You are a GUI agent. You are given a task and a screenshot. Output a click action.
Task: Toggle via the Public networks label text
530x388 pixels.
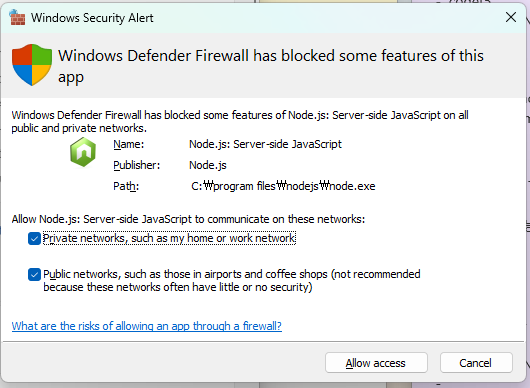(232, 281)
